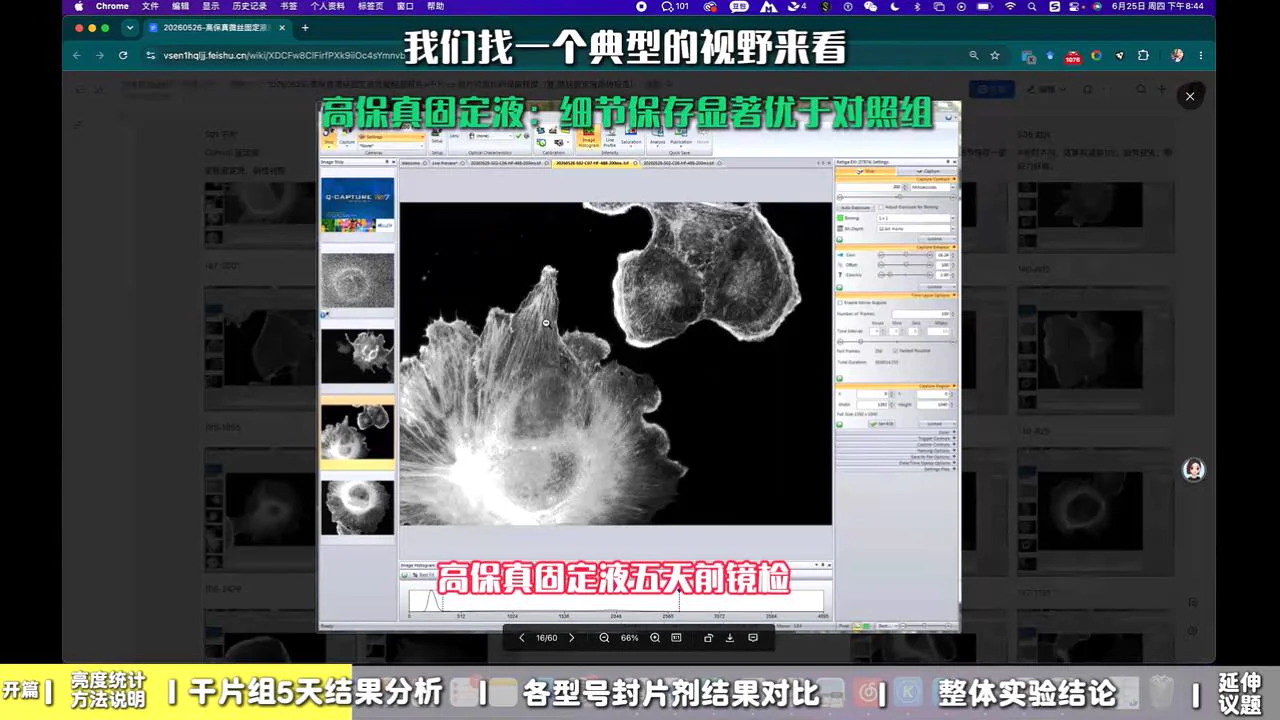
Task: Toggle Adjust Exposure for Binning checkbox
Action: coord(881,207)
